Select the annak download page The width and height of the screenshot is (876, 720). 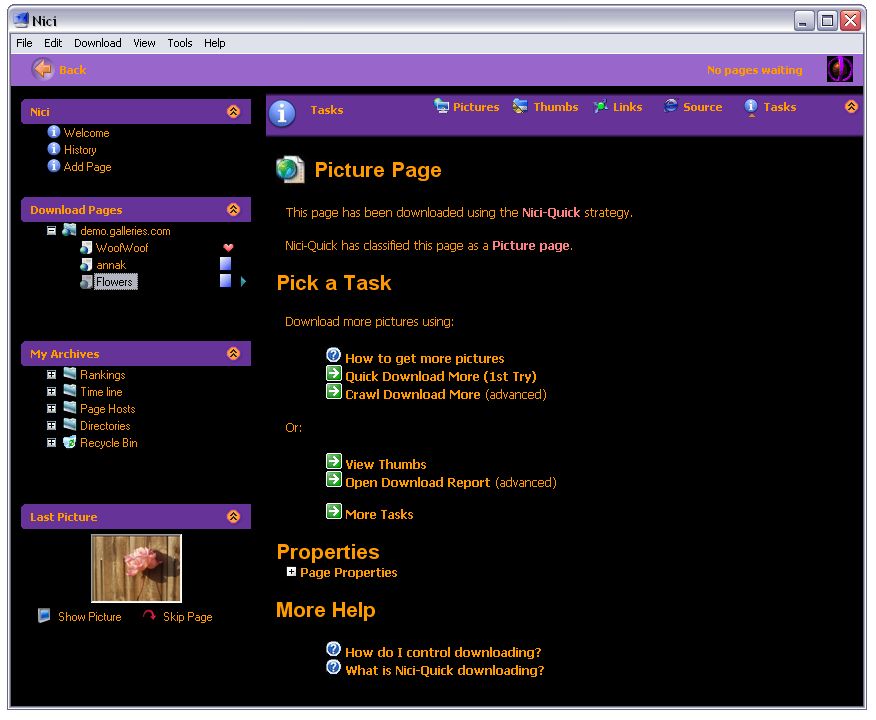[111, 265]
